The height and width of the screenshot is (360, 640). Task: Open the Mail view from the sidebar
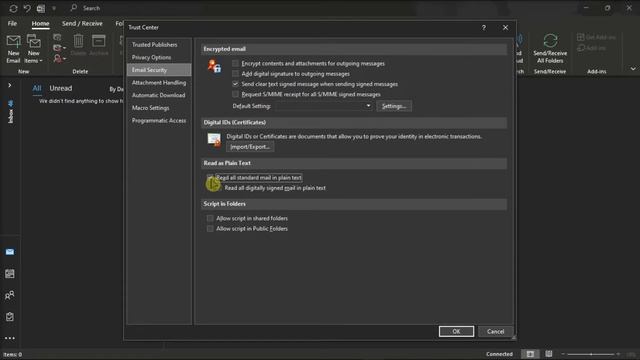click(x=10, y=252)
